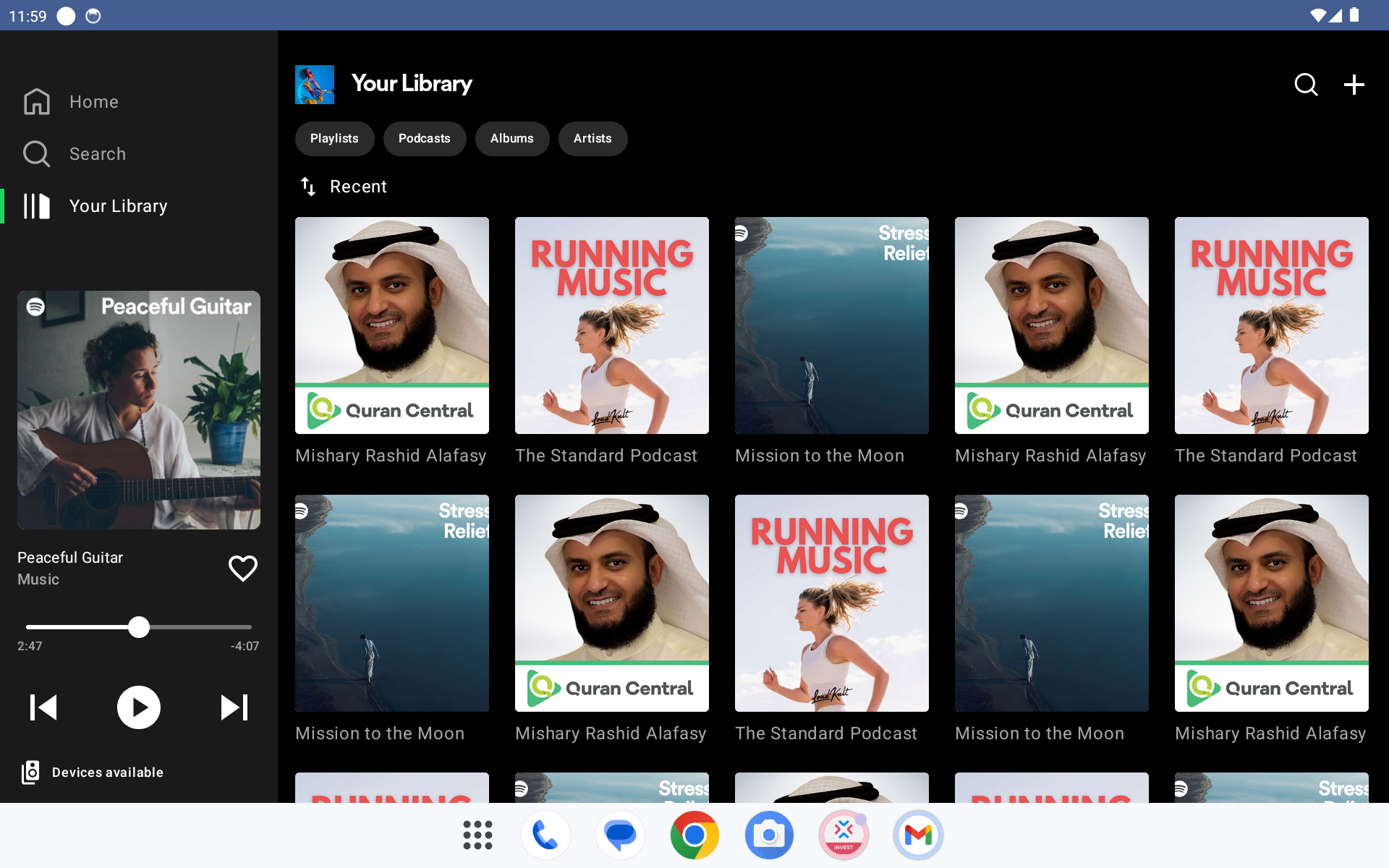The height and width of the screenshot is (868, 1389).
Task: Click the playback progress slider
Action: (x=139, y=627)
